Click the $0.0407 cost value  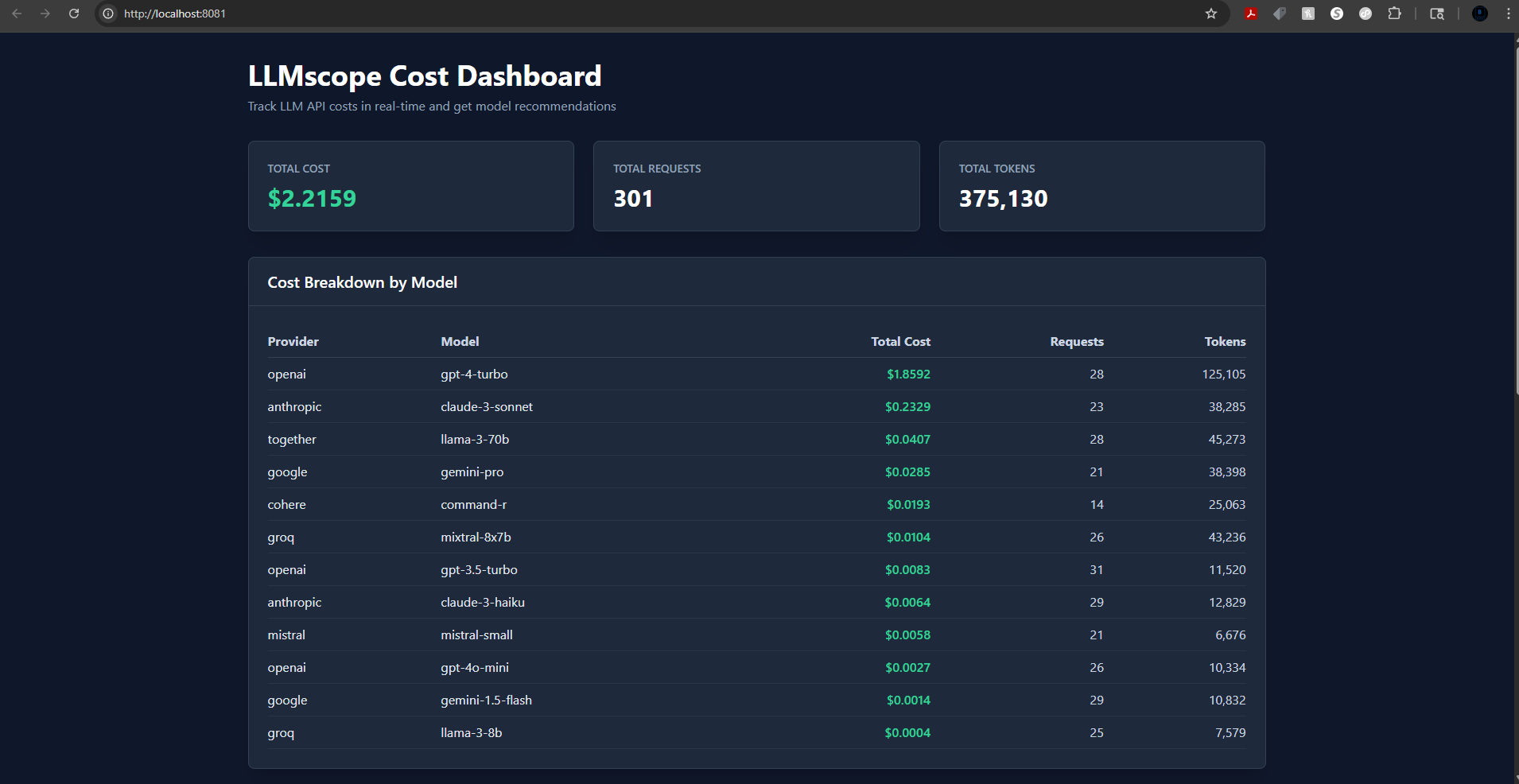tap(907, 439)
